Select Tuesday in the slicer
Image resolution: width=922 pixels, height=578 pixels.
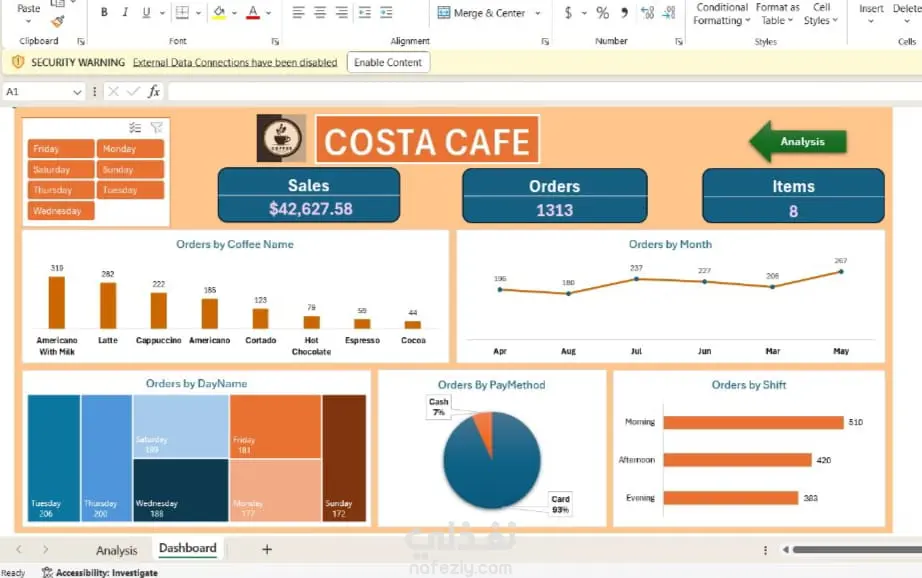[x=131, y=190]
